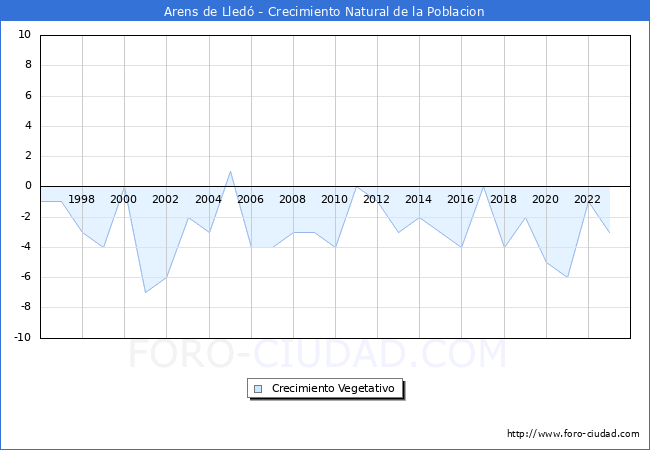Click the 'Crecimiento Vegetativo' legend label
This screenshot has height=450, width=650.
[333, 388]
